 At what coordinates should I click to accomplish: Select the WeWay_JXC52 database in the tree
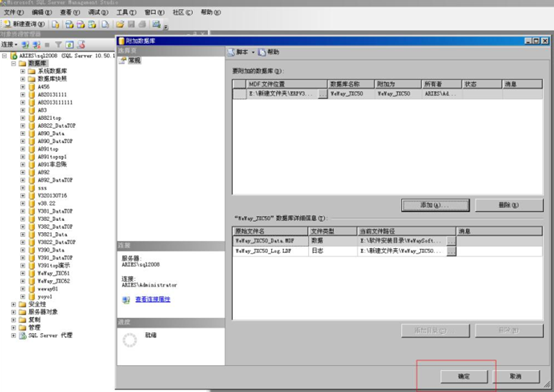click(54, 281)
